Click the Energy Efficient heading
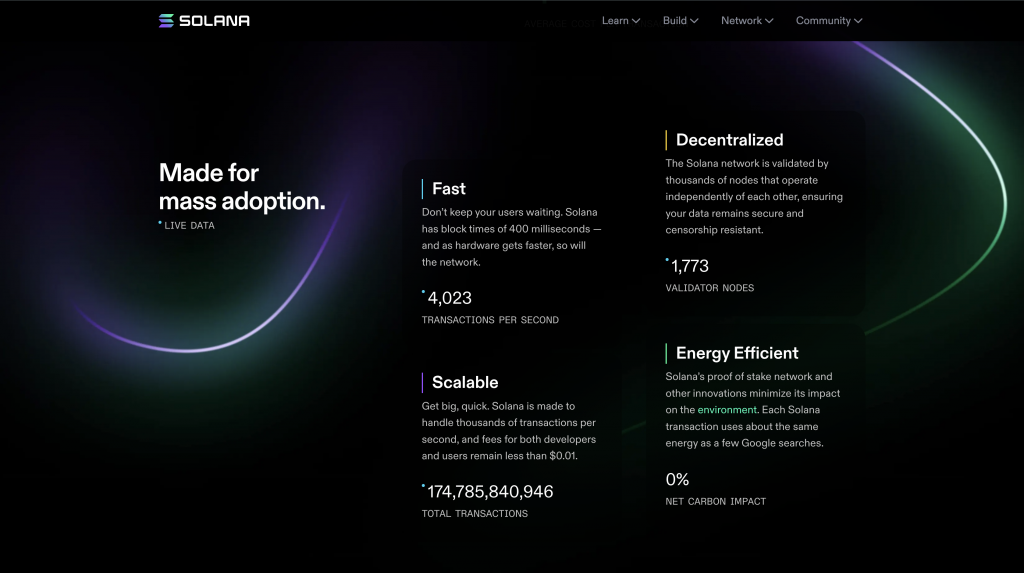This screenshot has height=573, width=1024. click(x=737, y=353)
